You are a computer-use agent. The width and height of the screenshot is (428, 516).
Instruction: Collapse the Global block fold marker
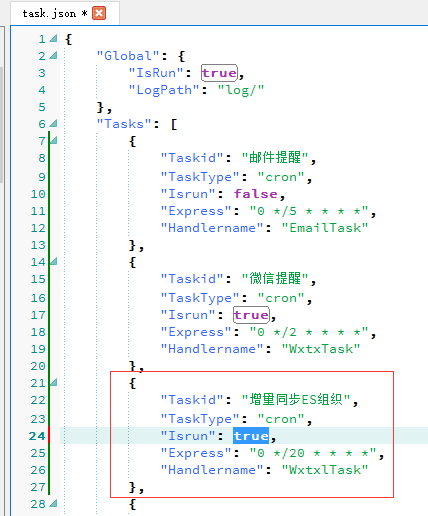point(53,55)
